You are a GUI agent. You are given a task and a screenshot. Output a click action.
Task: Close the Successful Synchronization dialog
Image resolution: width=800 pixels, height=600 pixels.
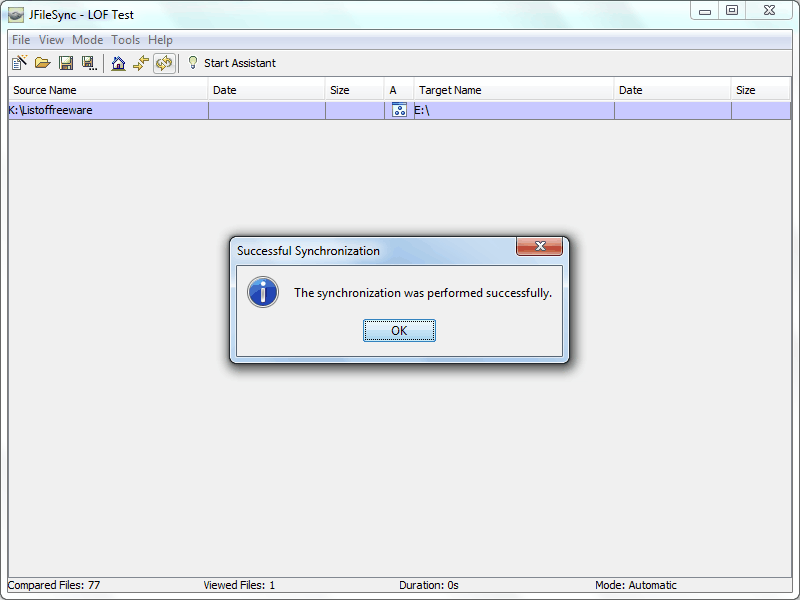click(x=539, y=246)
